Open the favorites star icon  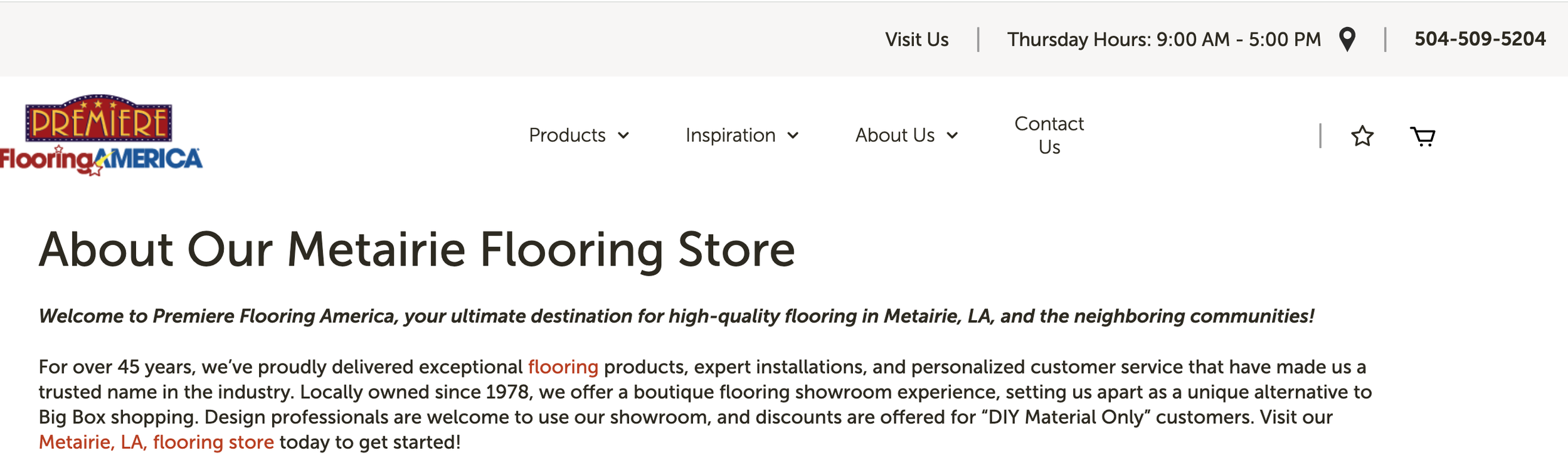pos(1362,136)
